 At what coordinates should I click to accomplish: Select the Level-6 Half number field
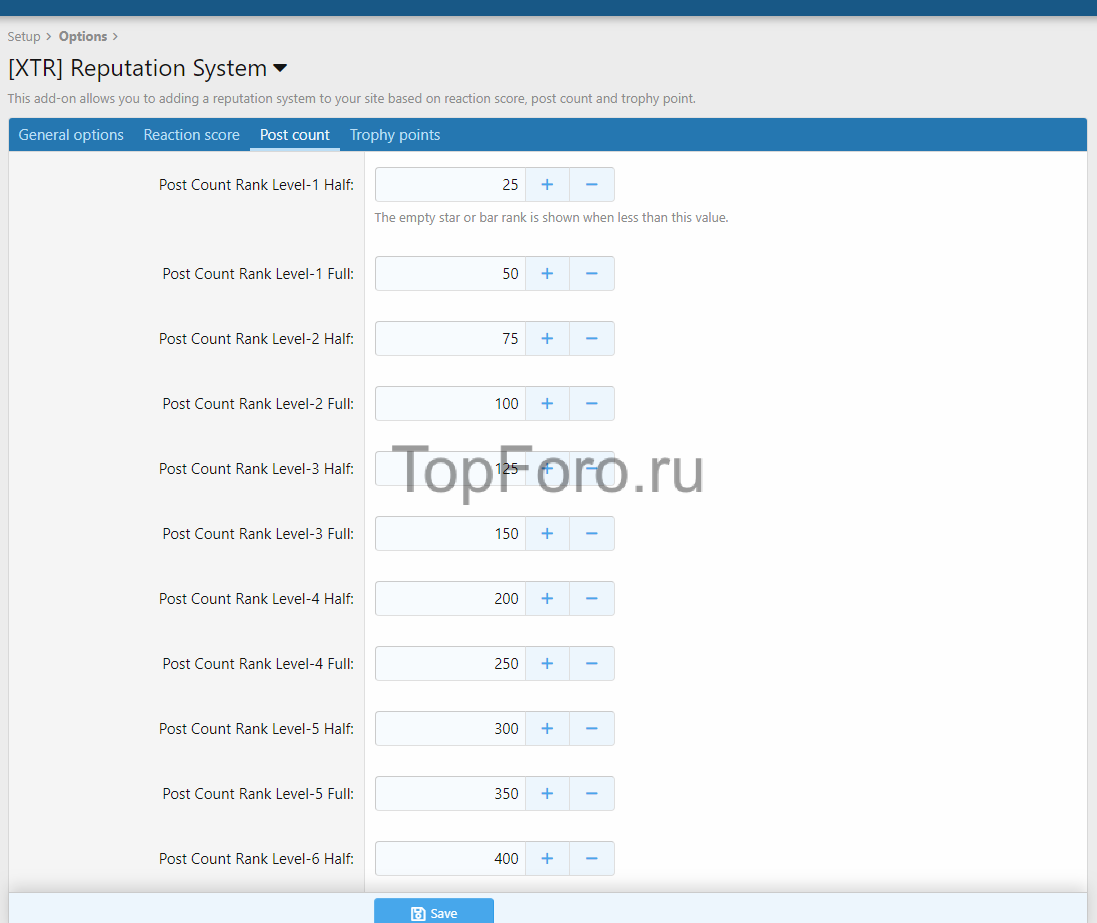[450, 859]
